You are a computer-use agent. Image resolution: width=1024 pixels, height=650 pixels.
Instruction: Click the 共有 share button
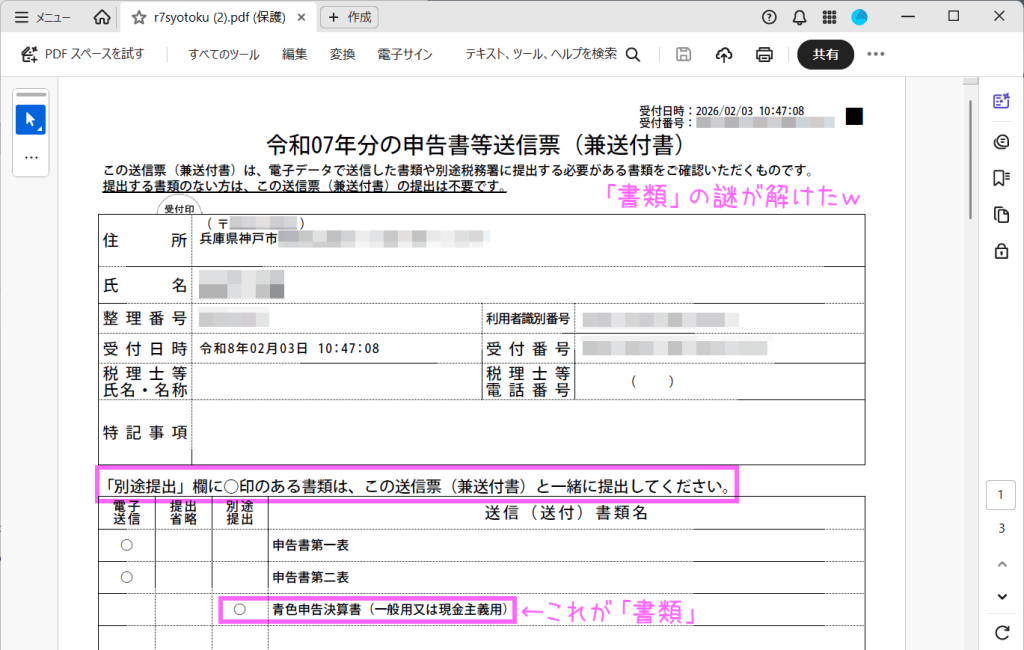coord(825,55)
